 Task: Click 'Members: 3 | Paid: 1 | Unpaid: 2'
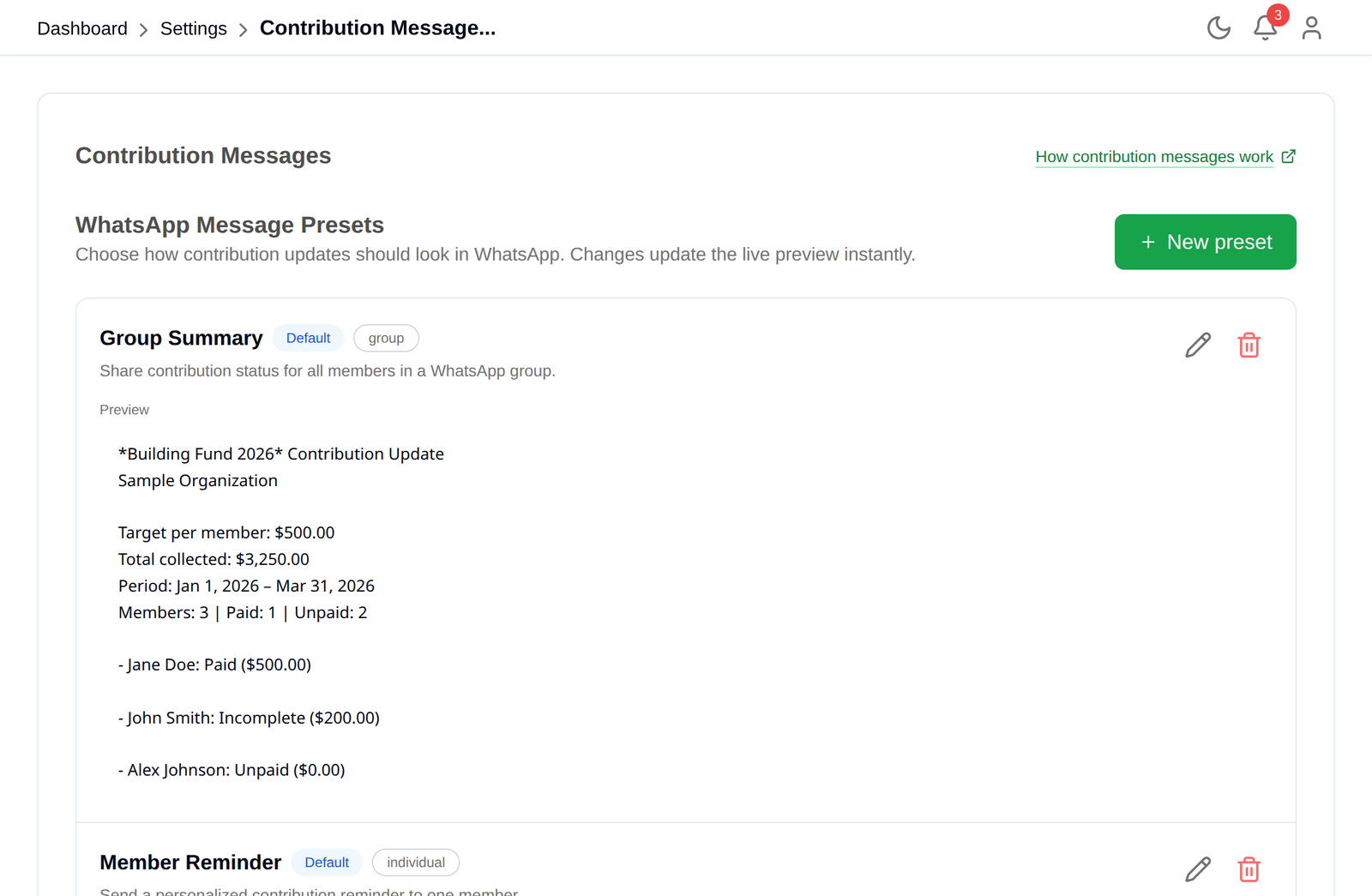(x=243, y=612)
